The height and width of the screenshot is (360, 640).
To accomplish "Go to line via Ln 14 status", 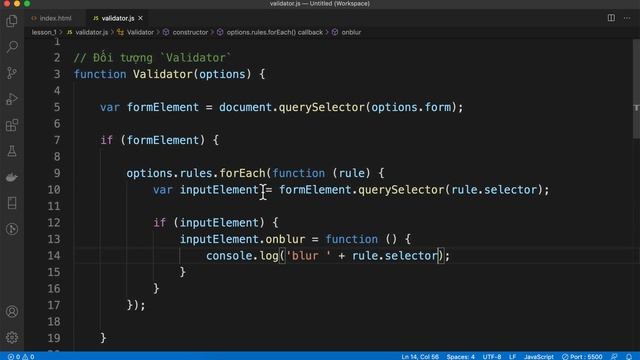I will 420,356.
